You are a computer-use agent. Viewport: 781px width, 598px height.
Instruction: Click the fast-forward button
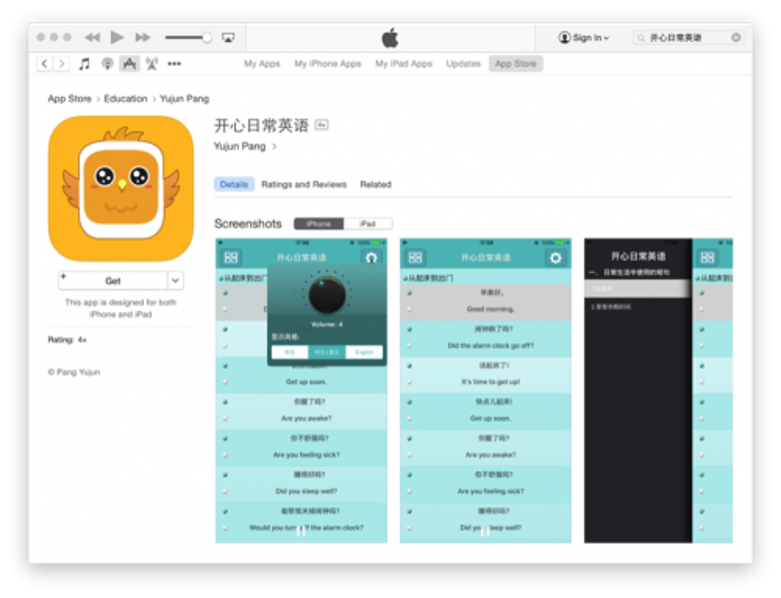click(142, 37)
